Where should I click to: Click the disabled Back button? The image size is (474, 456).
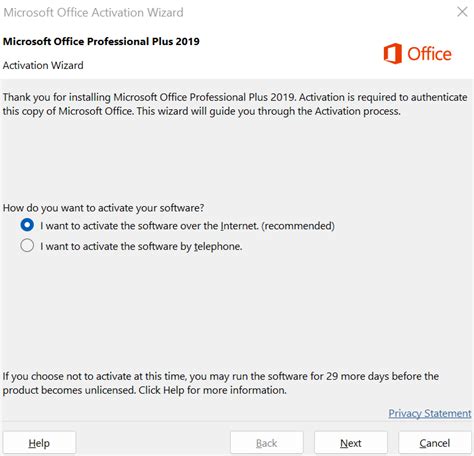tap(267, 443)
